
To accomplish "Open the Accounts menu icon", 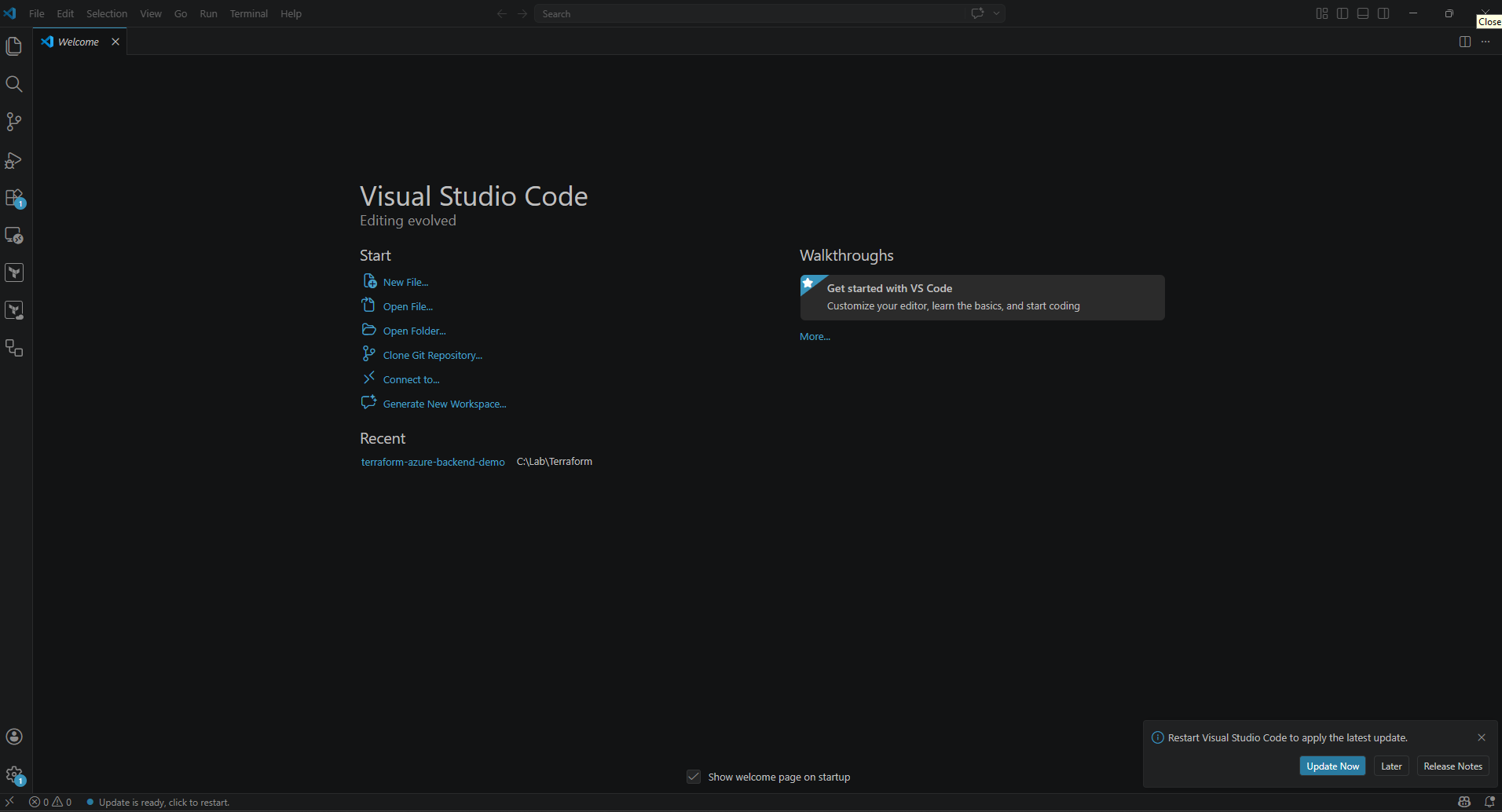I will (x=14, y=737).
